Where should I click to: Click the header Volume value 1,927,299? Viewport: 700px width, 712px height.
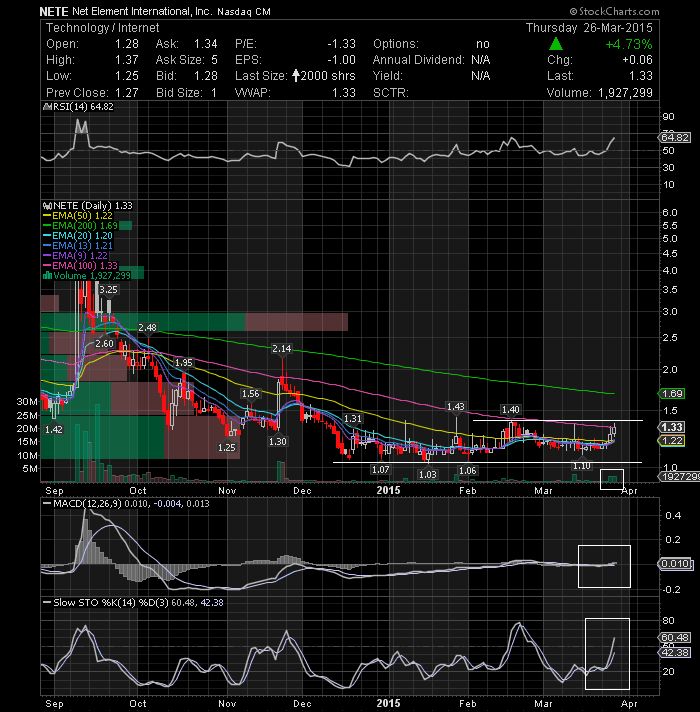(x=625, y=93)
